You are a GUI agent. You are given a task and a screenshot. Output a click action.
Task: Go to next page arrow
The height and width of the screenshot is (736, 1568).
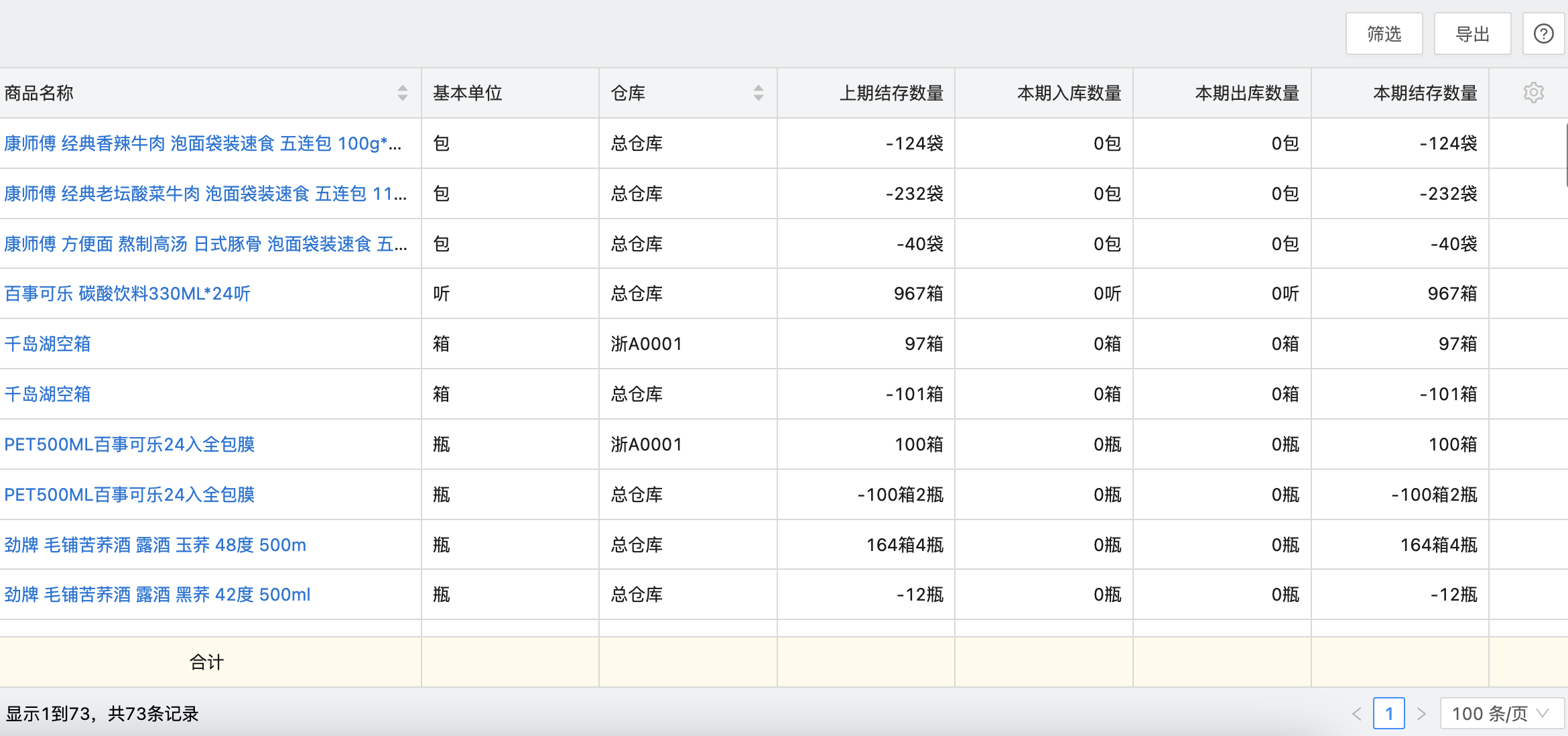[x=1421, y=713]
